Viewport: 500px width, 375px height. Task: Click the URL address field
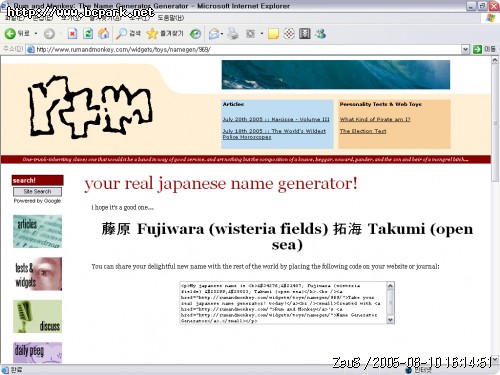(x=248, y=50)
